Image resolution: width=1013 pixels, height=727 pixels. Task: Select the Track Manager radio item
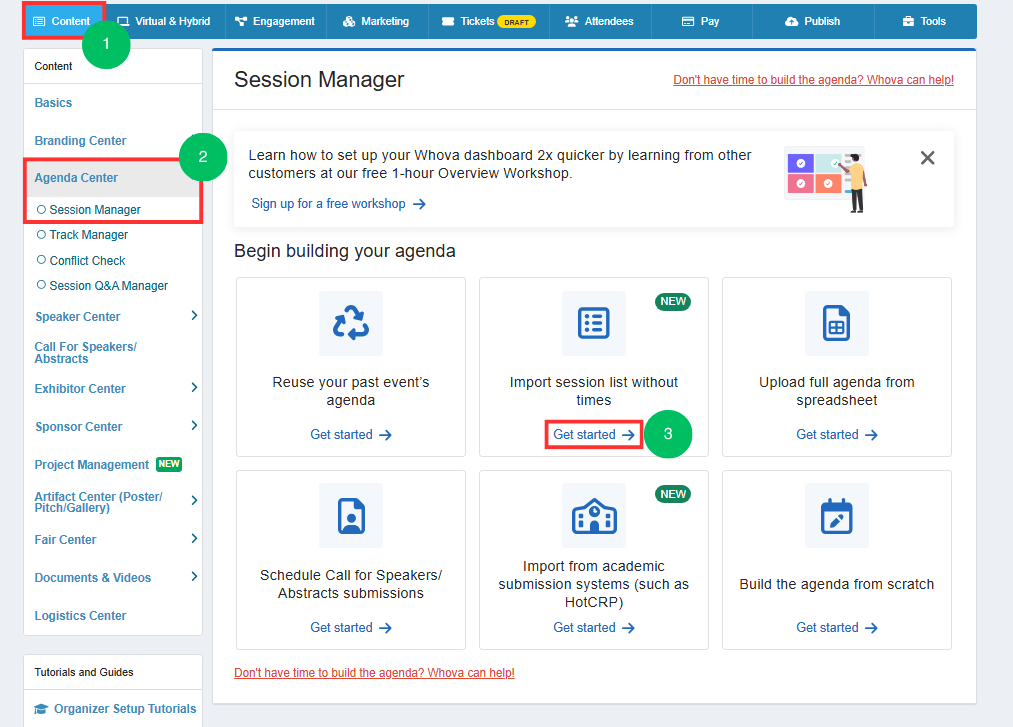[83, 235]
